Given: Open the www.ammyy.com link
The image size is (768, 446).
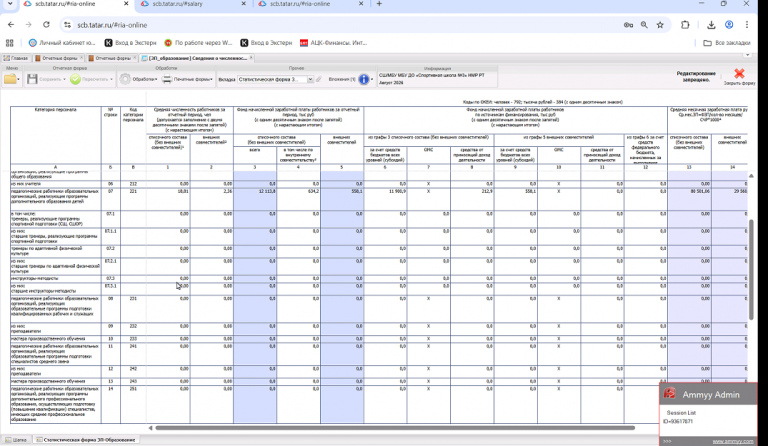Looking at the screenshot, I should (733, 441).
